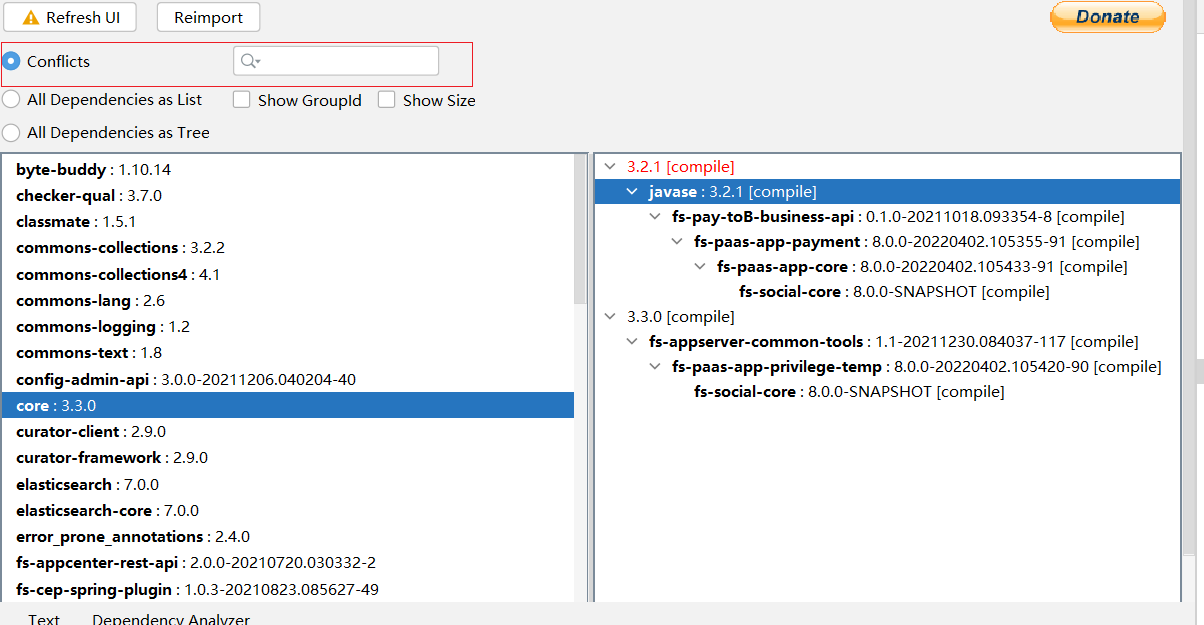Viewport: 1204px width, 625px height.
Task: Switch to the Text tab
Action: tap(44, 618)
